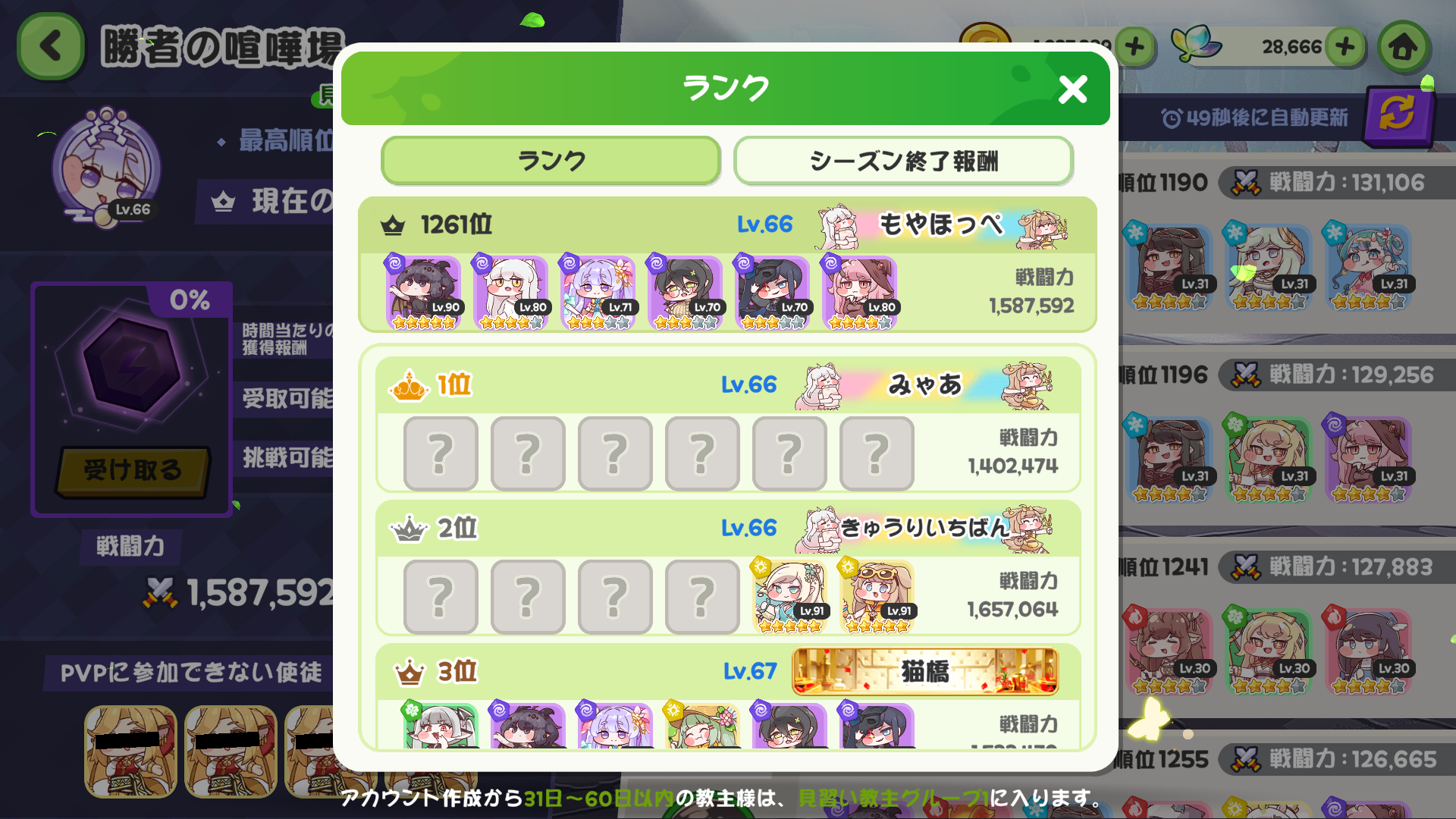Tap the Lv.90 character in my team
Screen dimensions: 1456x819
(x=423, y=293)
